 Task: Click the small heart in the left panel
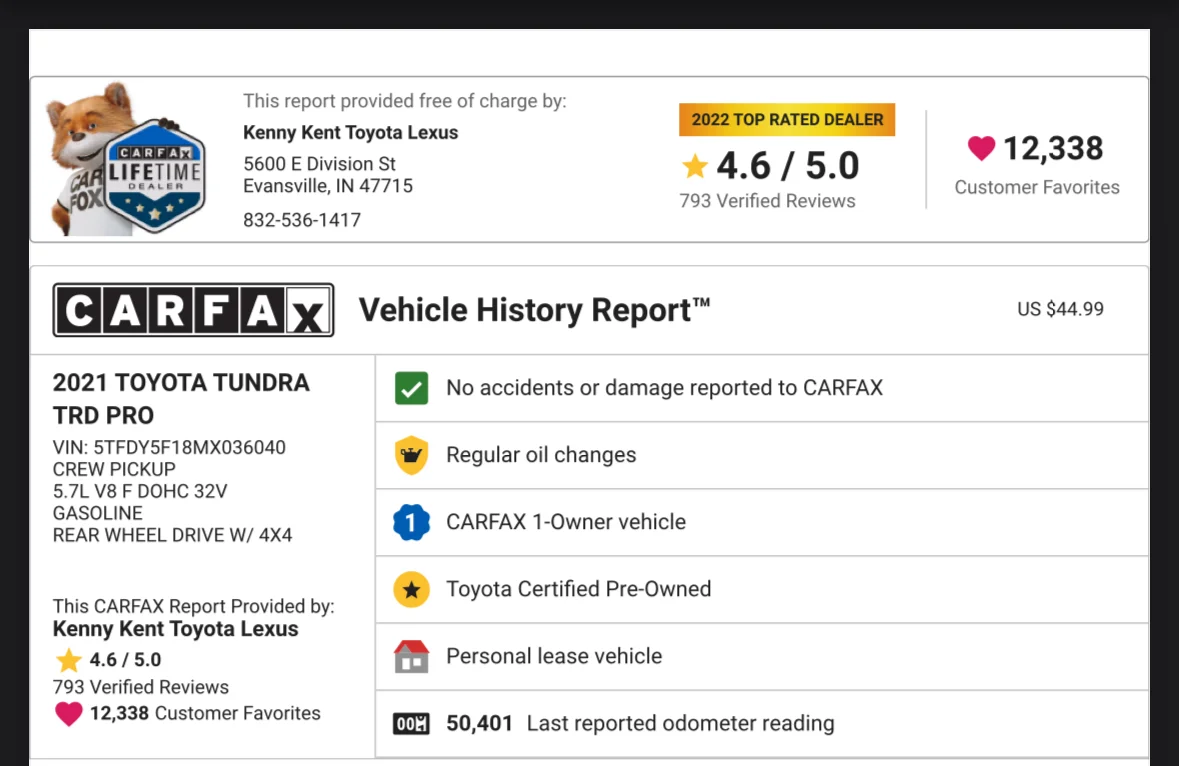(68, 714)
